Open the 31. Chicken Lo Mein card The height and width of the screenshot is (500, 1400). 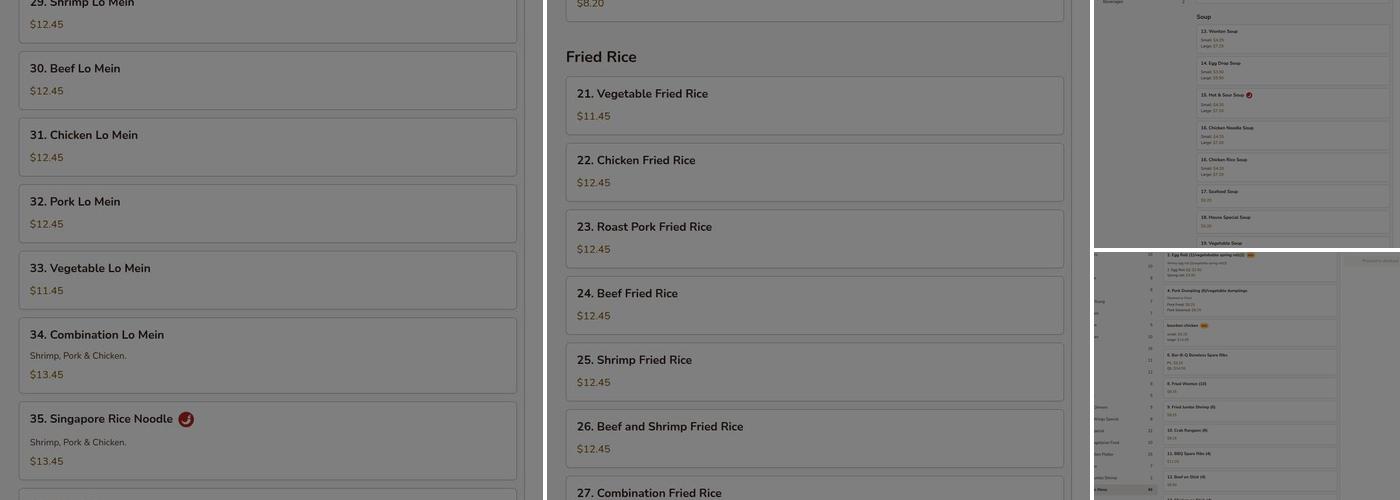(267, 146)
